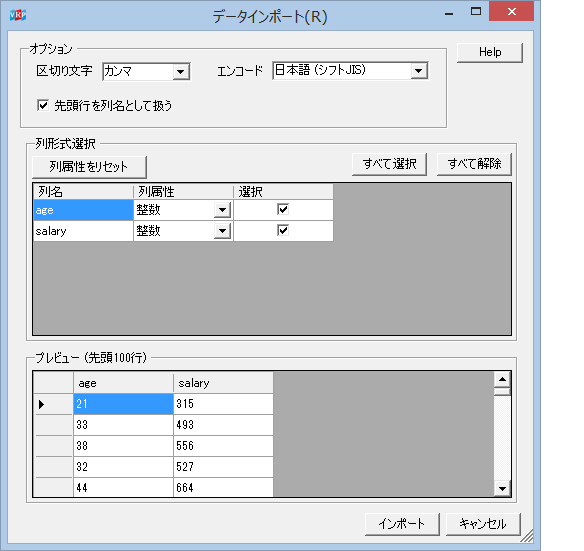Click the 列属性をリセット button
This screenshot has width=584, height=551.
89,167
